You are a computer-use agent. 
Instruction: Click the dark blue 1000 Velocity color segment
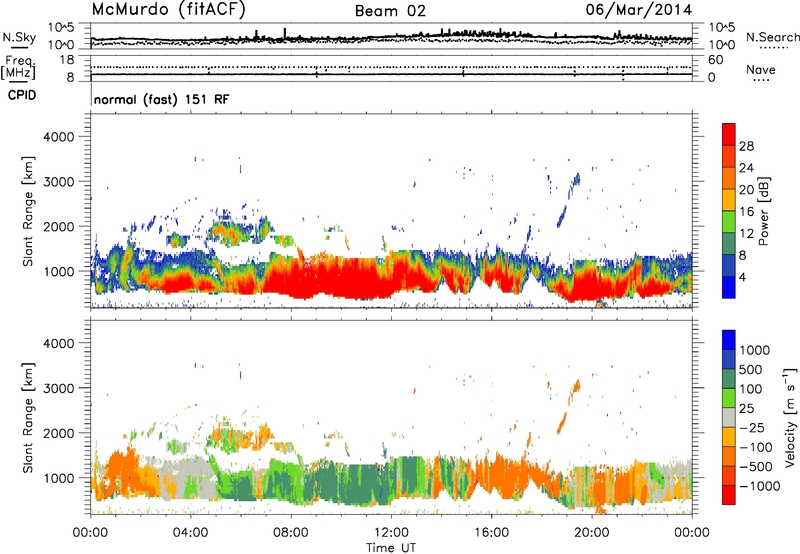729,359
